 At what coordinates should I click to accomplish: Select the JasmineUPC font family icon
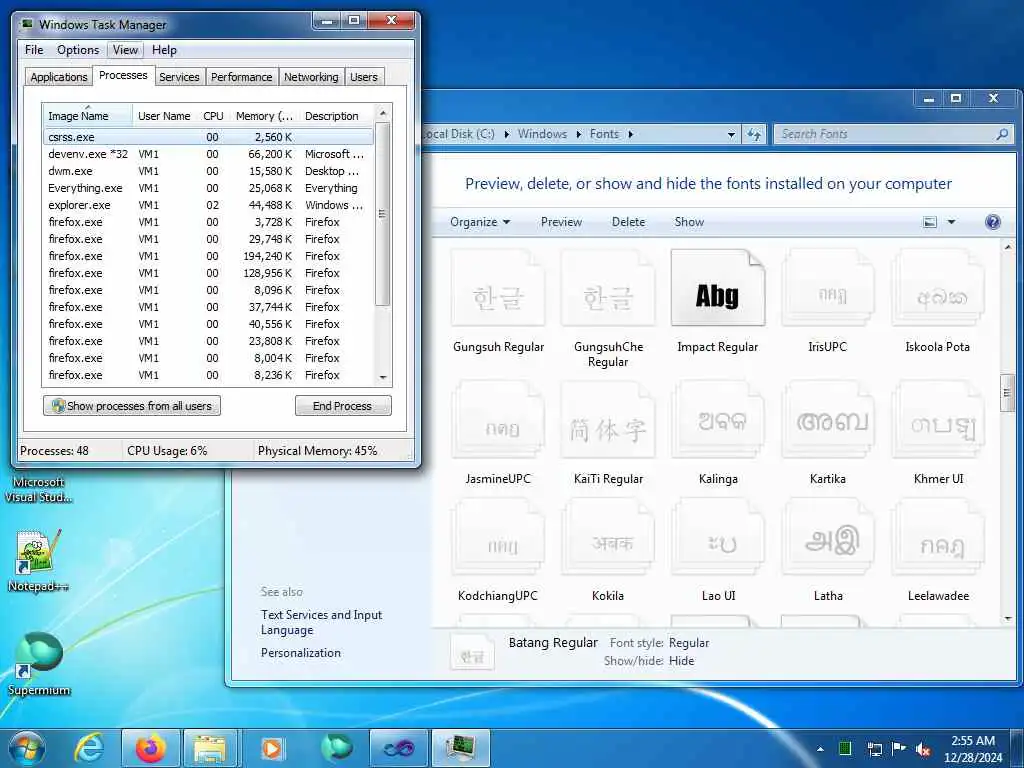pos(498,420)
